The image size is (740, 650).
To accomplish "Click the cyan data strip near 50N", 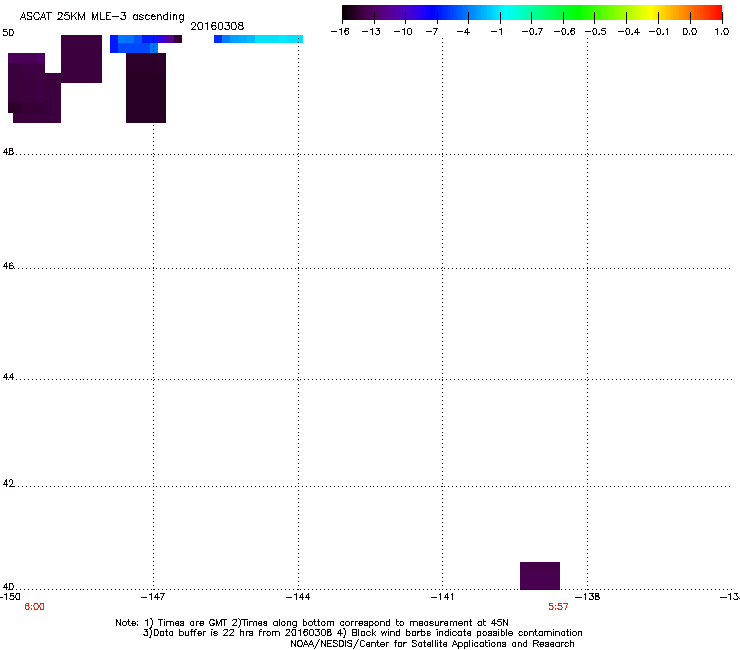I will coord(258,39).
